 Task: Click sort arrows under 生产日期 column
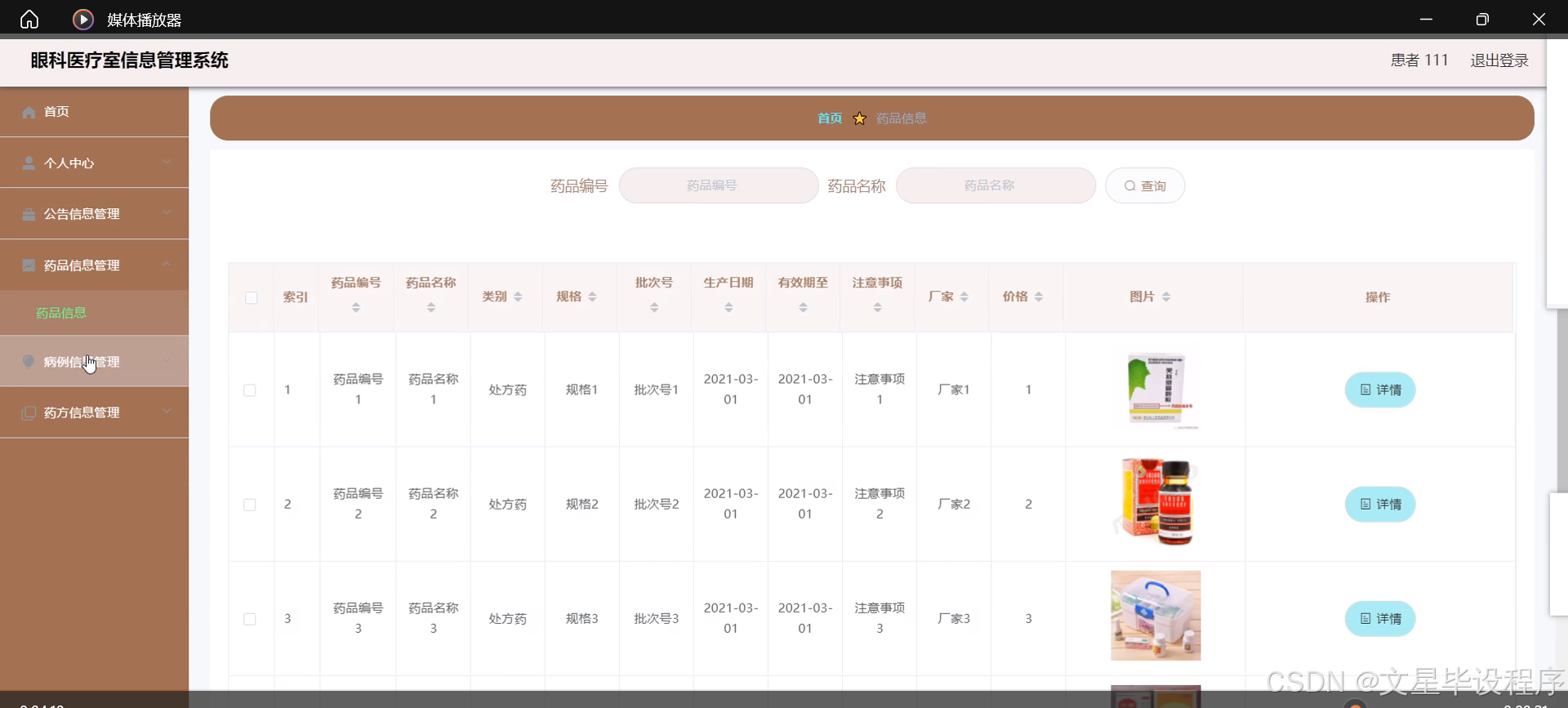(x=728, y=307)
